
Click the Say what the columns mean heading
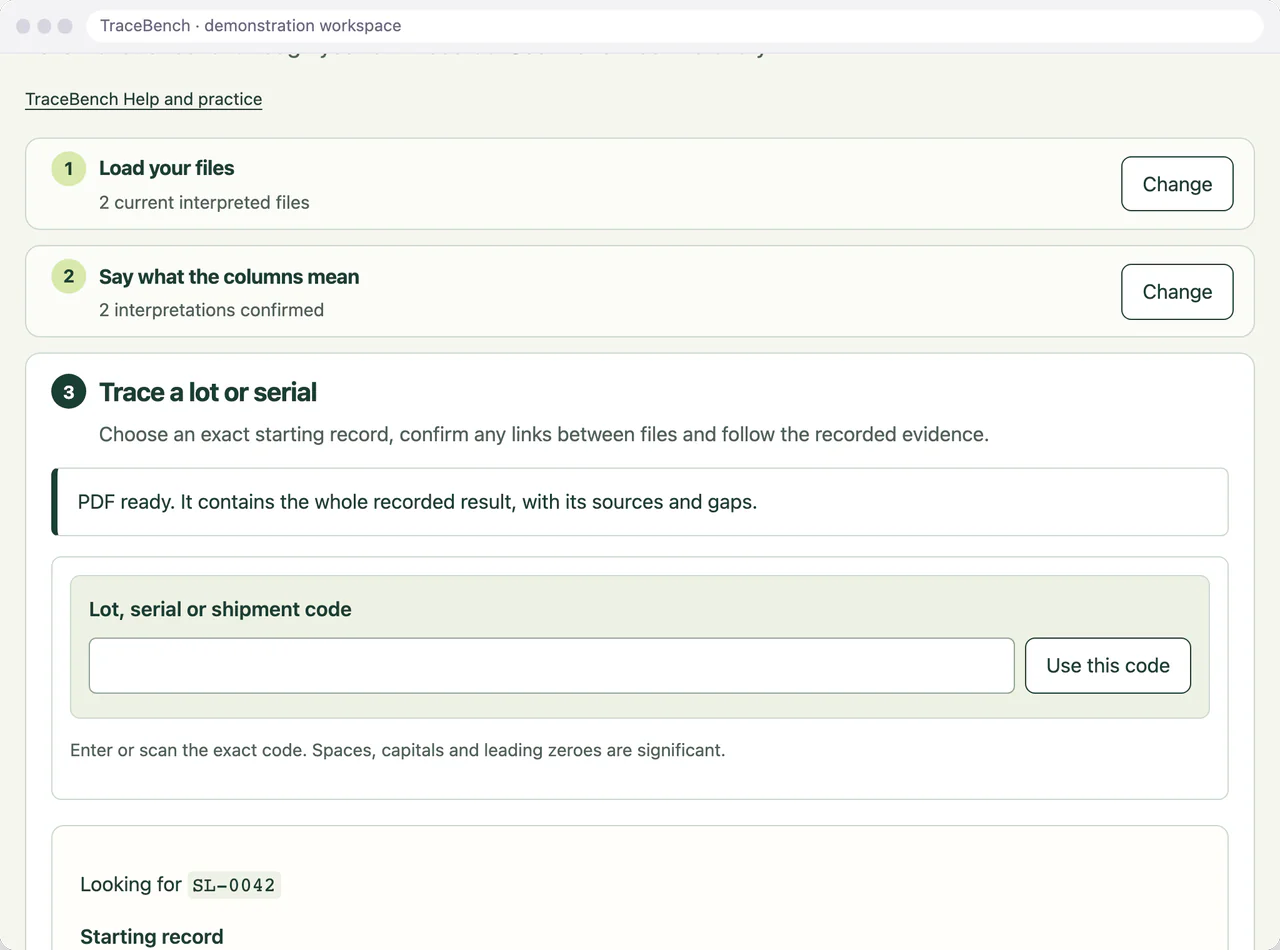click(229, 277)
